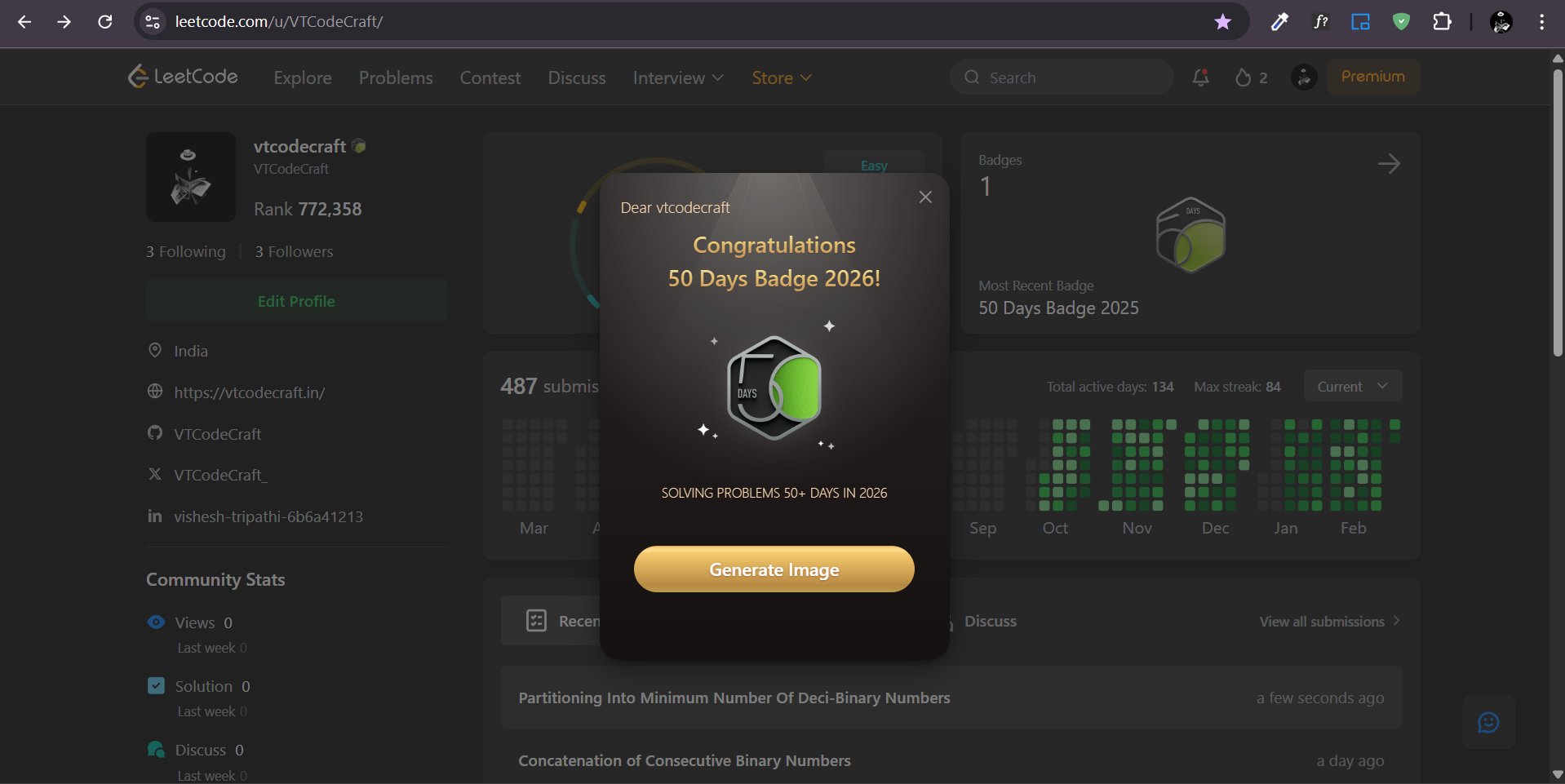Open the LeetCode user avatar menu
The width and height of the screenshot is (1565, 784).
click(x=1304, y=78)
